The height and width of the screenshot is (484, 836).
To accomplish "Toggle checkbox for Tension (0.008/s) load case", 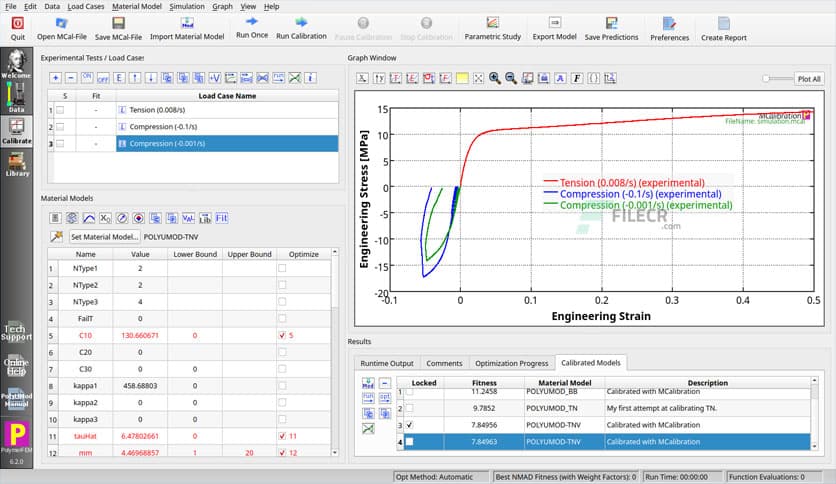I will pos(60,110).
